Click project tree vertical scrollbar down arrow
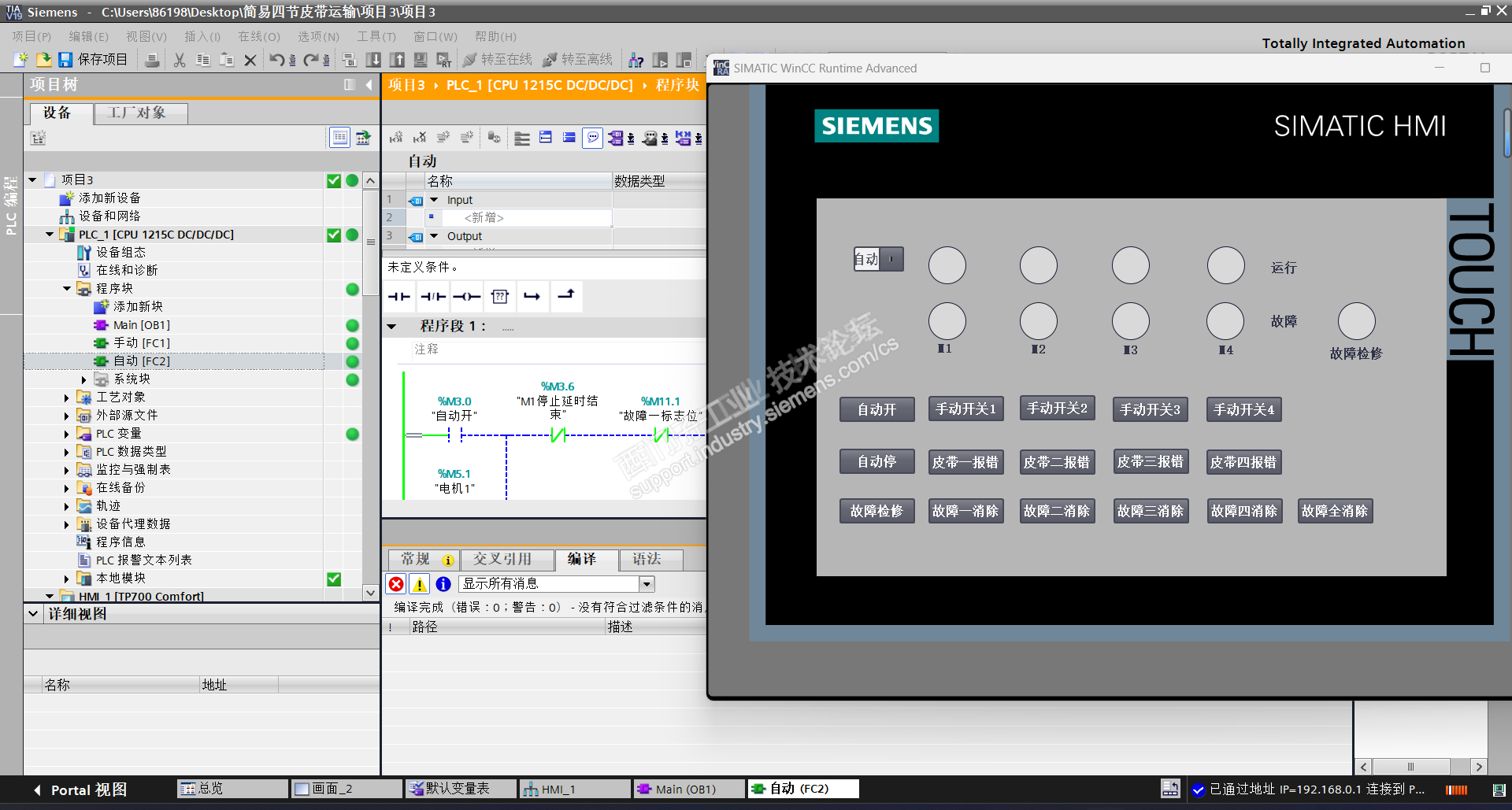This screenshot has width=1512, height=810. (x=370, y=593)
